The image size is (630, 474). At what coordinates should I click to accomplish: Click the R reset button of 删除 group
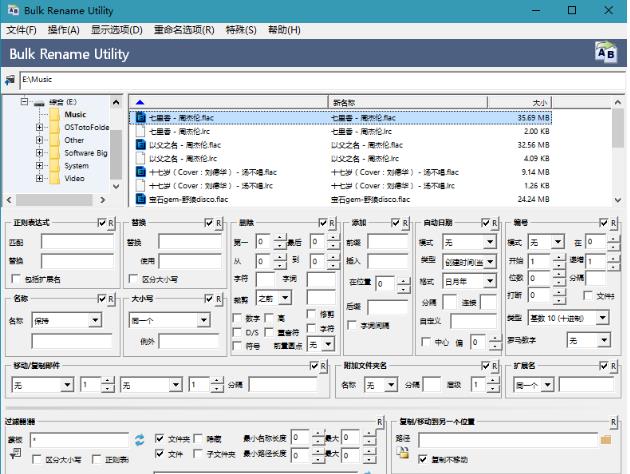pyautogui.click(x=332, y=223)
